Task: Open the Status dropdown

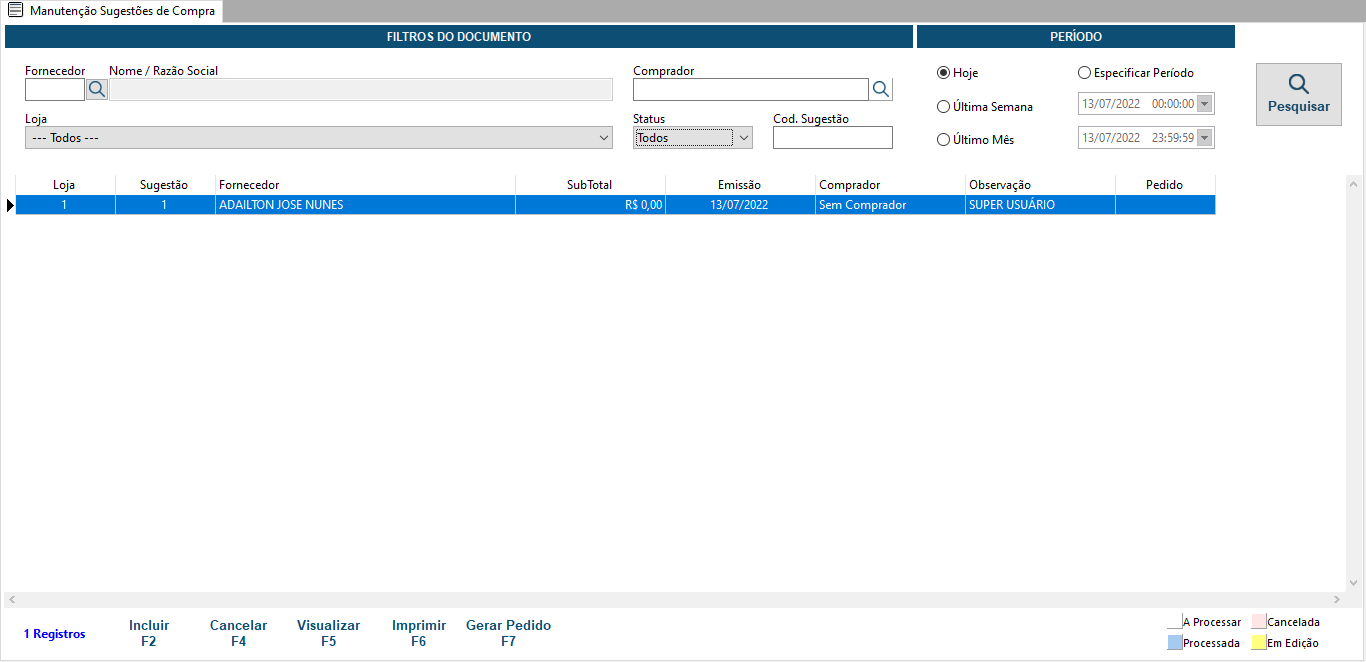Action: pos(693,138)
